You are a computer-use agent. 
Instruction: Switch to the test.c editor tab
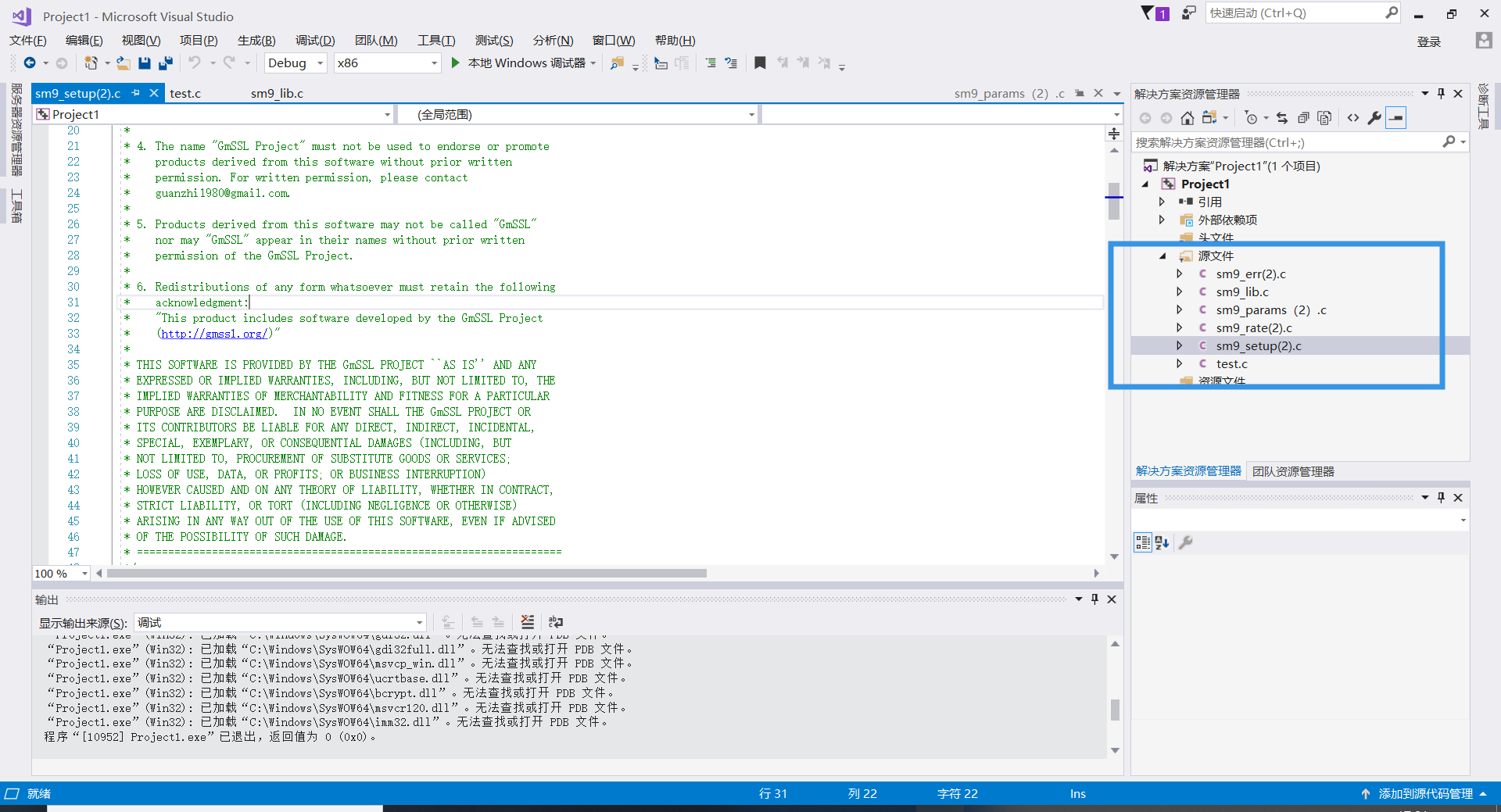click(185, 94)
